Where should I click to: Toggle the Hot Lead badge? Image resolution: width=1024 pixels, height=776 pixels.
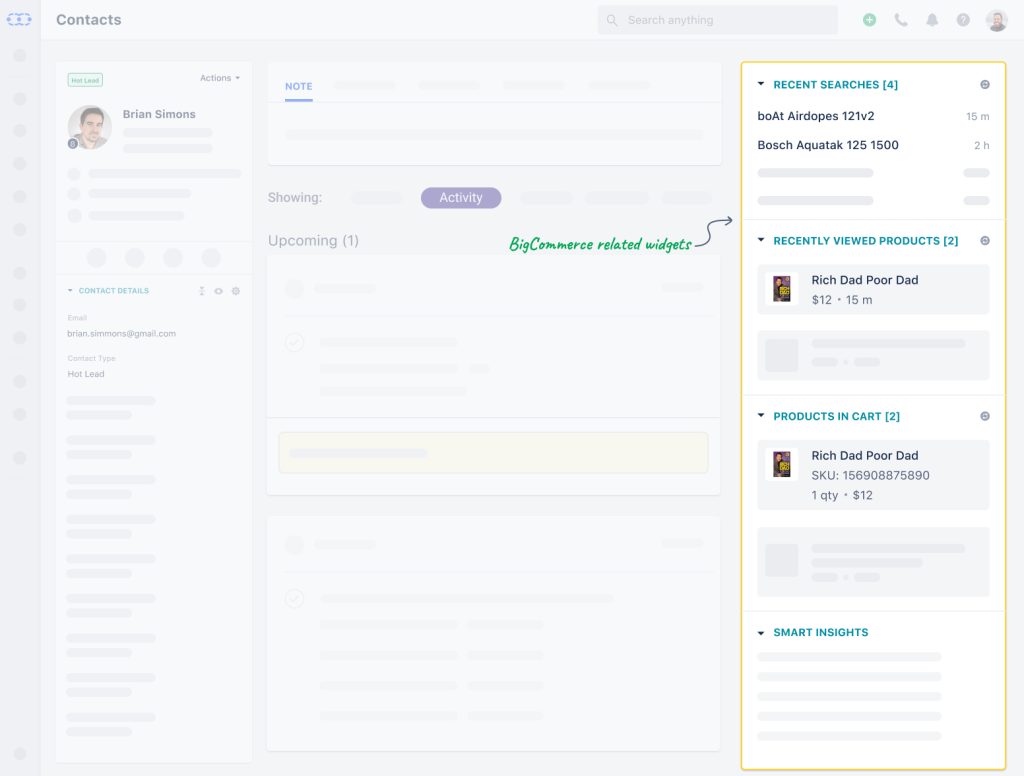84,79
